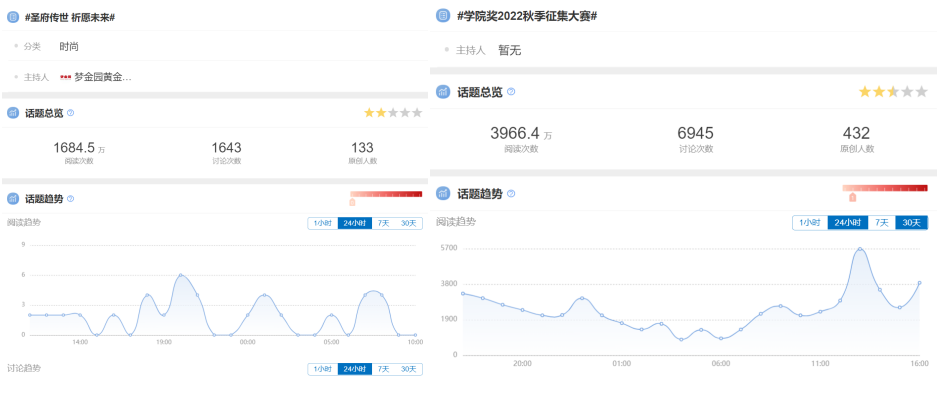The height and width of the screenshot is (396, 939).
Task: Select 24小时 in right 阅读趋势 range
Action: point(847,223)
